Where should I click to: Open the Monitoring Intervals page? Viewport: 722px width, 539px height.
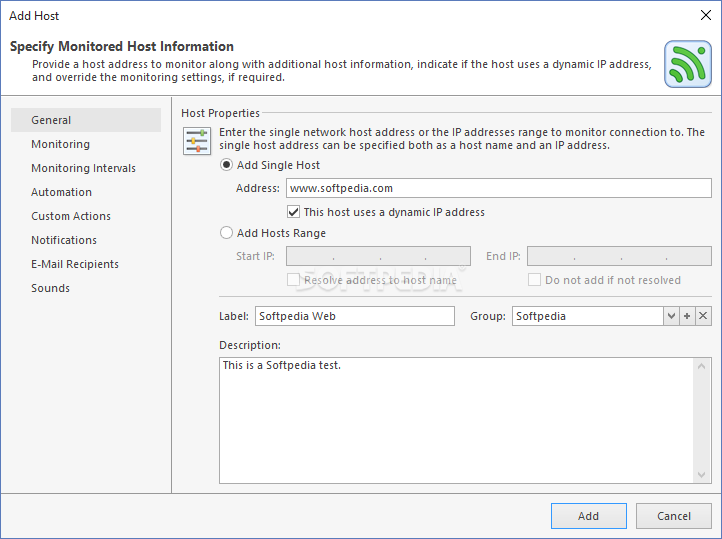pyautogui.click(x=86, y=168)
